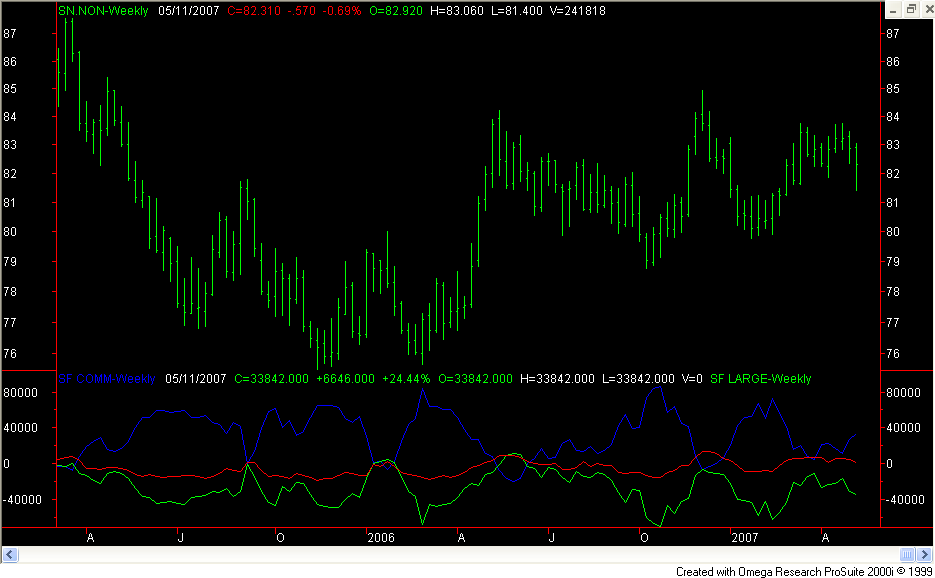
Task: Click the 2007 label on time axis
Action: (x=745, y=538)
